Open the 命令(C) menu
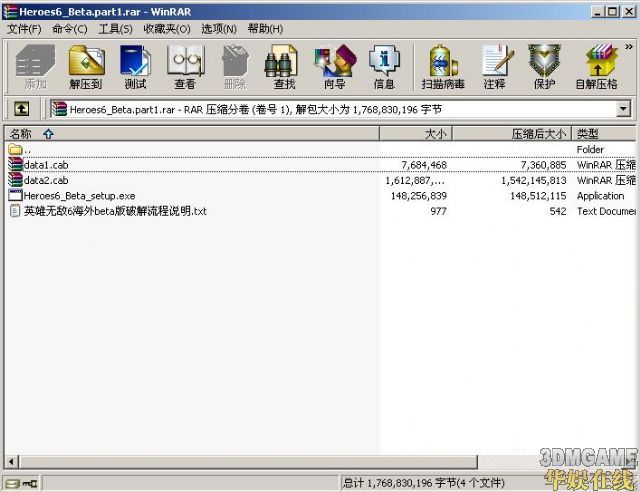640x492 pixels. click(70, 29)
